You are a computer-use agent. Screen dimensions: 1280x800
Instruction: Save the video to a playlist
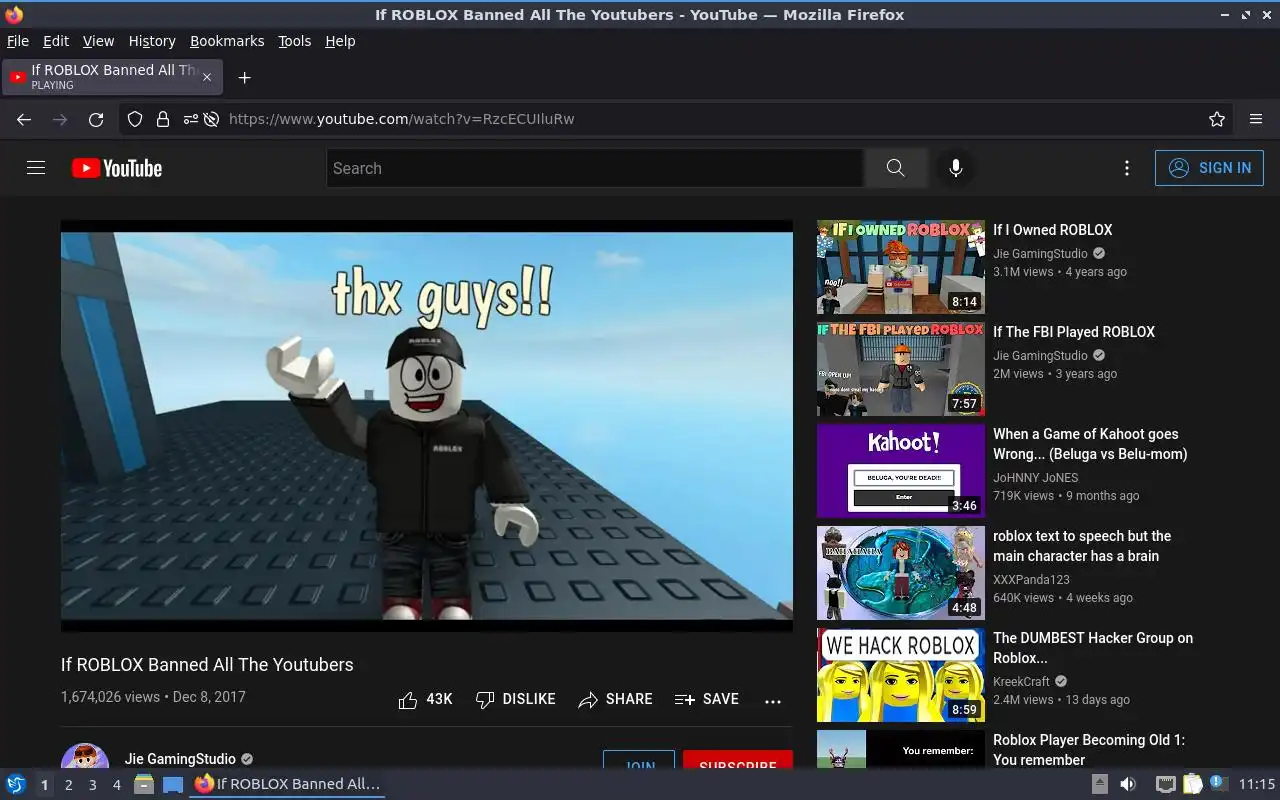point(707,700)
